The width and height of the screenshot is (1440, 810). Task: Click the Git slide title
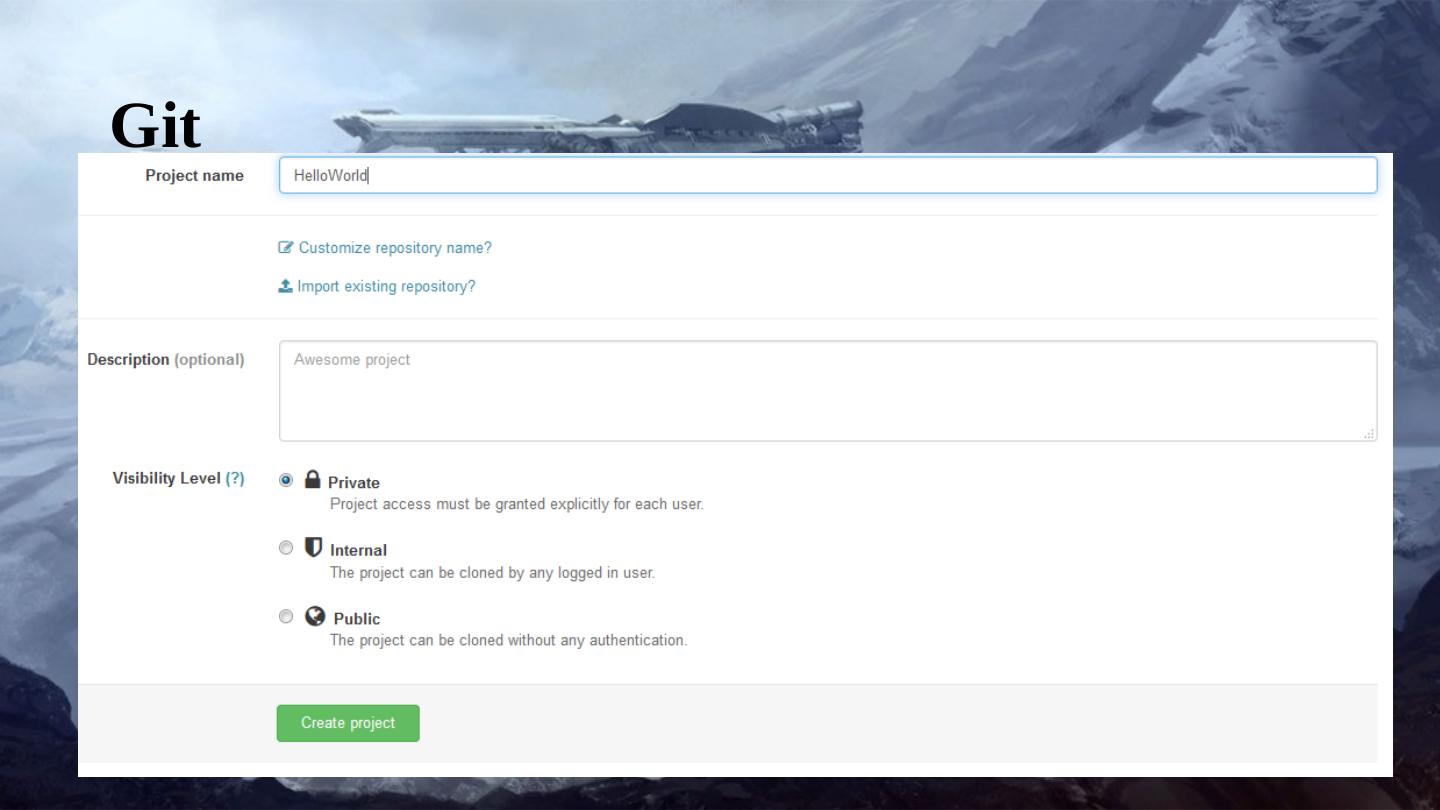[156, 126]
